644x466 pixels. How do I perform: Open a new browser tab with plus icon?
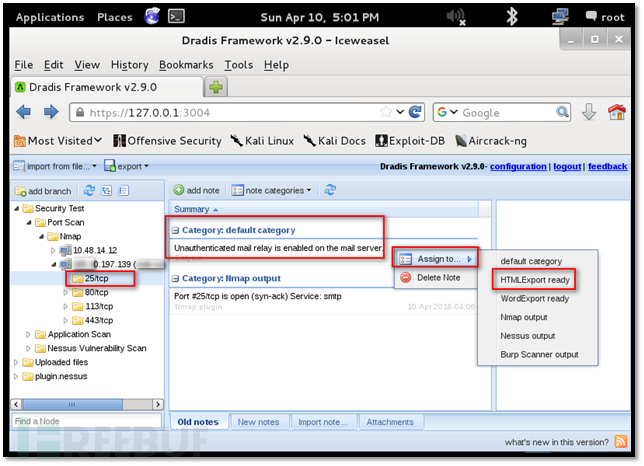216,87
